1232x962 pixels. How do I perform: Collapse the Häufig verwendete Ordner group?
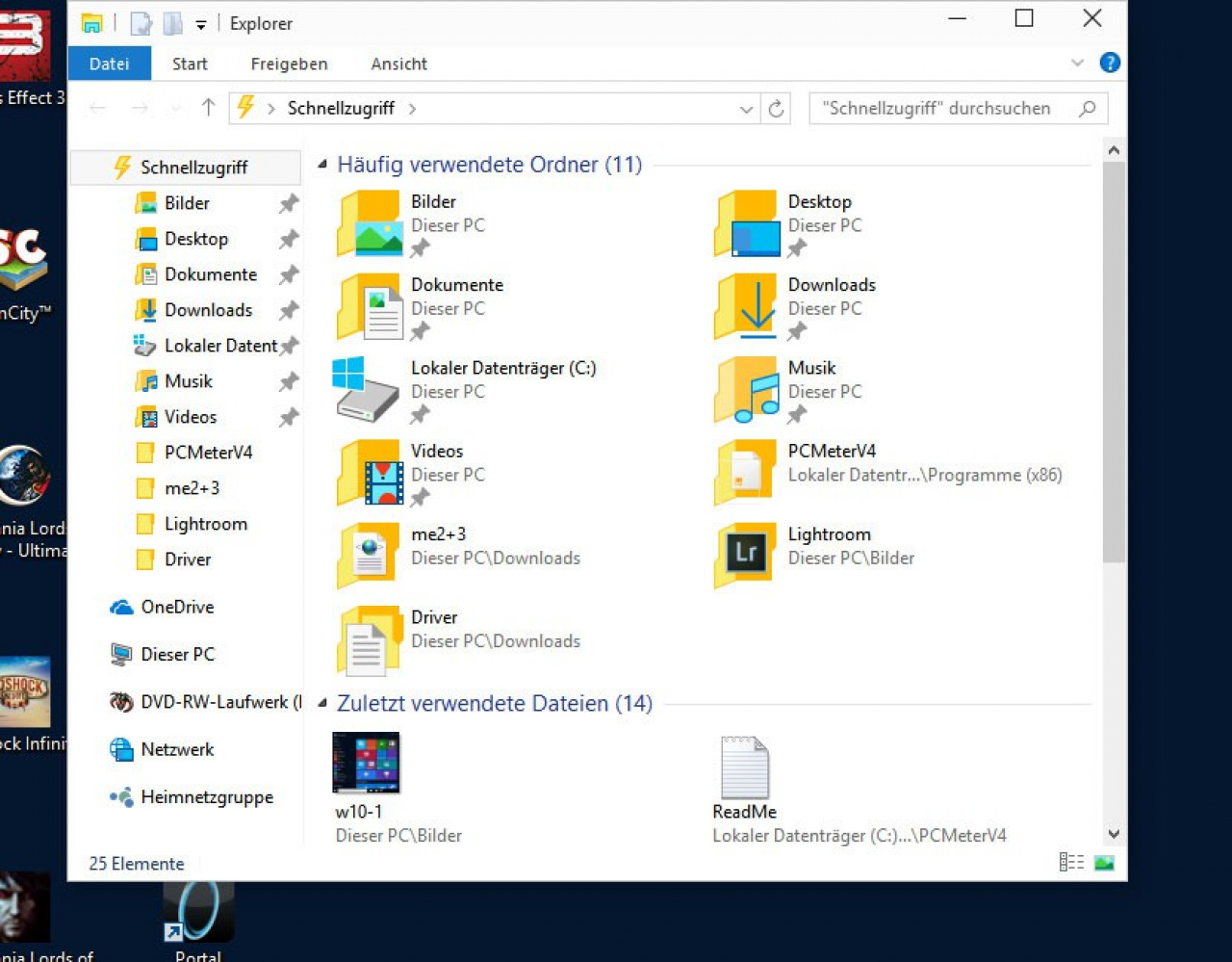click(322, 165)
